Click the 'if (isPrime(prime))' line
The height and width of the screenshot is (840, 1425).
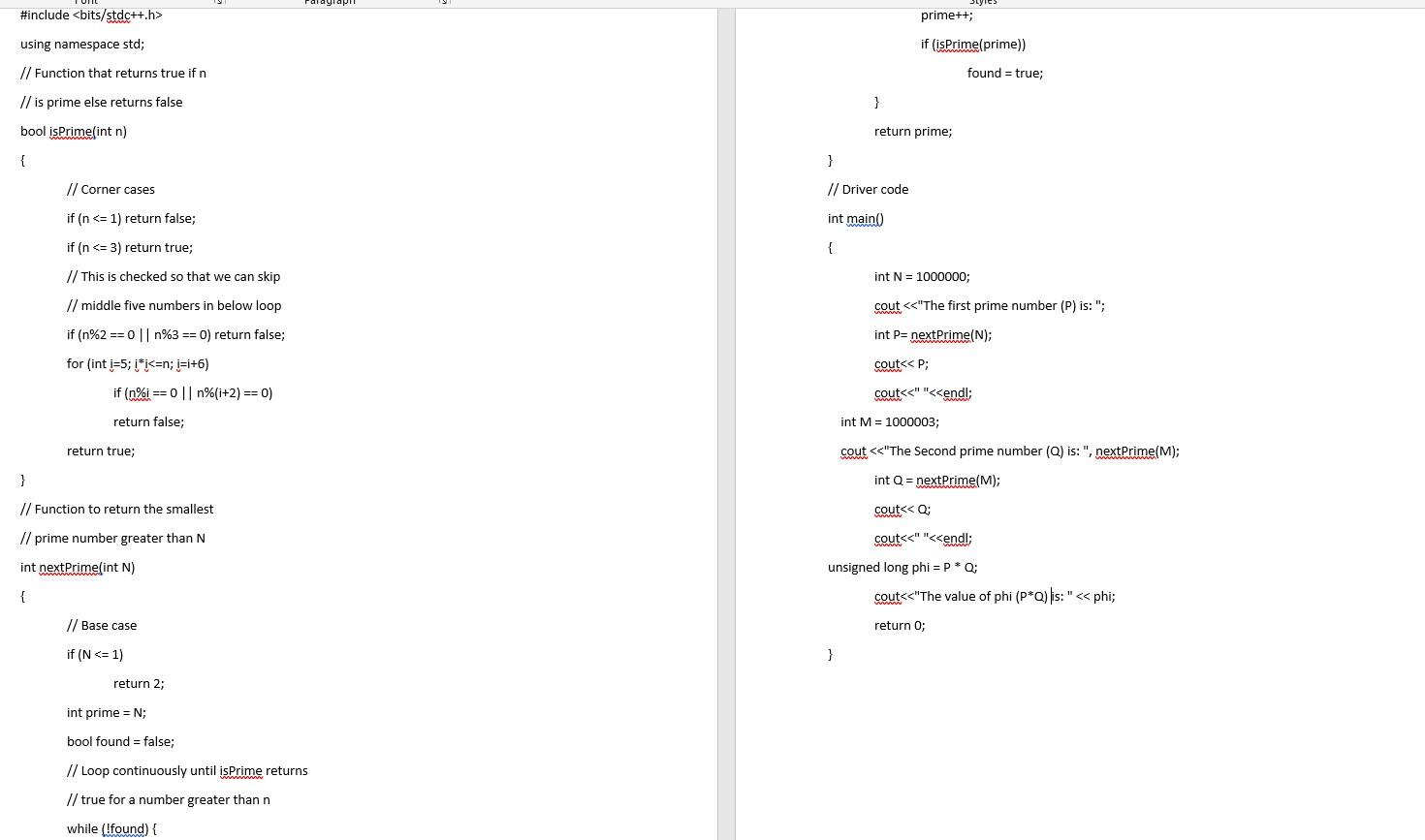tap(973, 44)
